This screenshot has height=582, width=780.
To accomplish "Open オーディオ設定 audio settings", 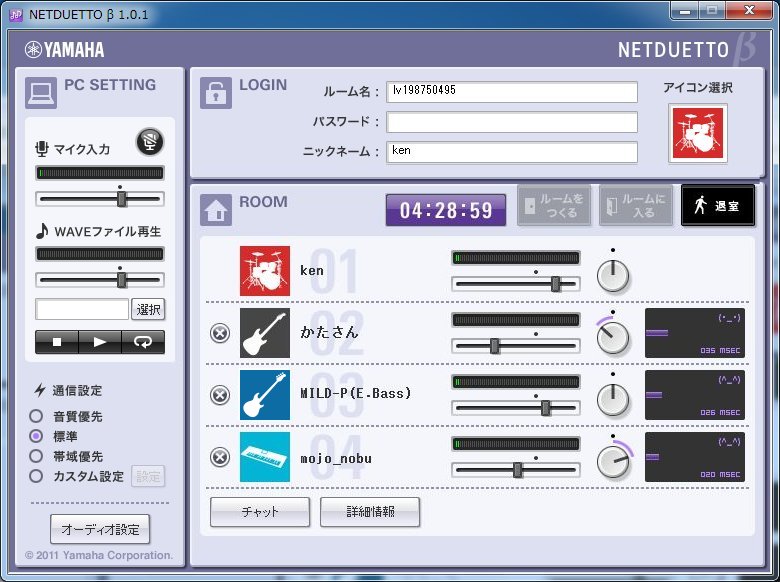I will pyautogui.click(x=100, y=529).
